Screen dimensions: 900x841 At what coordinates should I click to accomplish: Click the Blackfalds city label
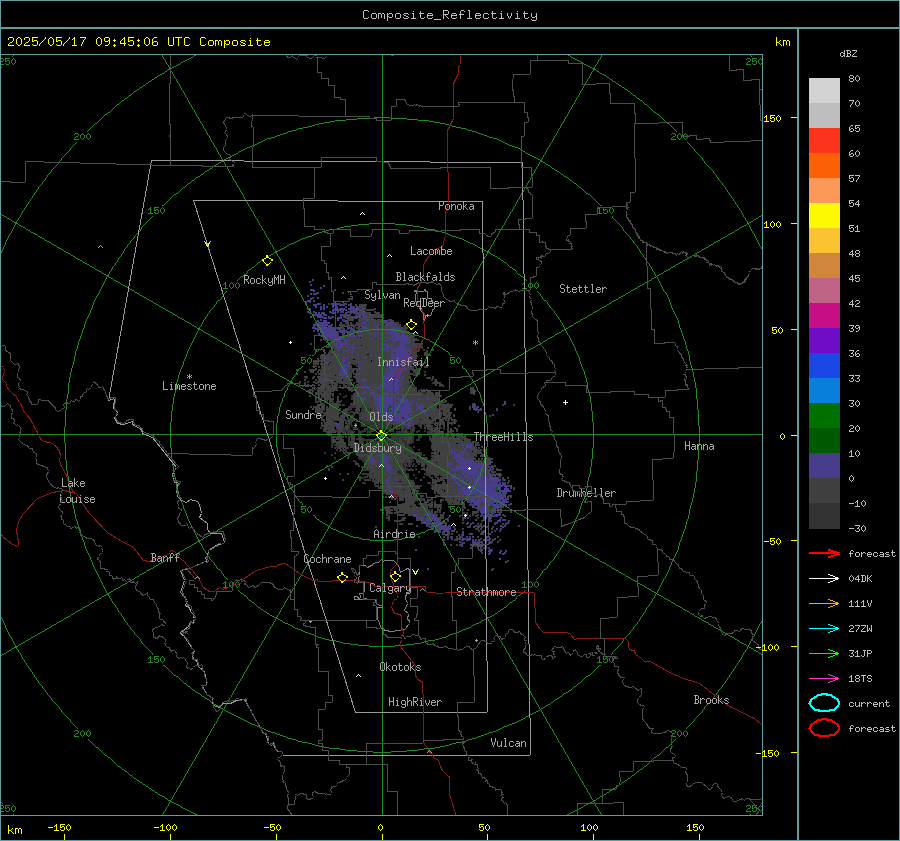coord(425,277)
